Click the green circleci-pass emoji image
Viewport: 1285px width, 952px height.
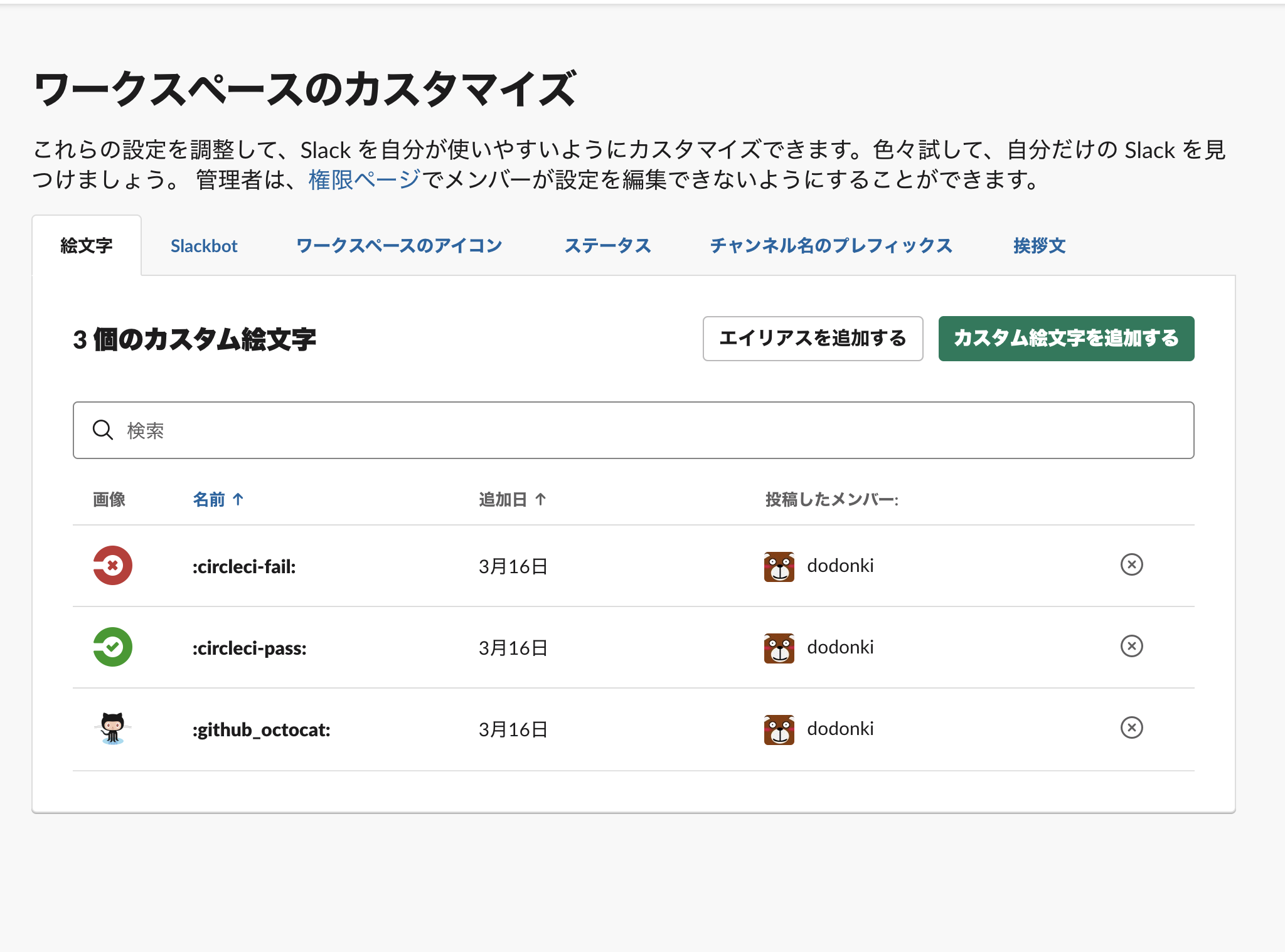pyautogui.click(x=113, y=647)
